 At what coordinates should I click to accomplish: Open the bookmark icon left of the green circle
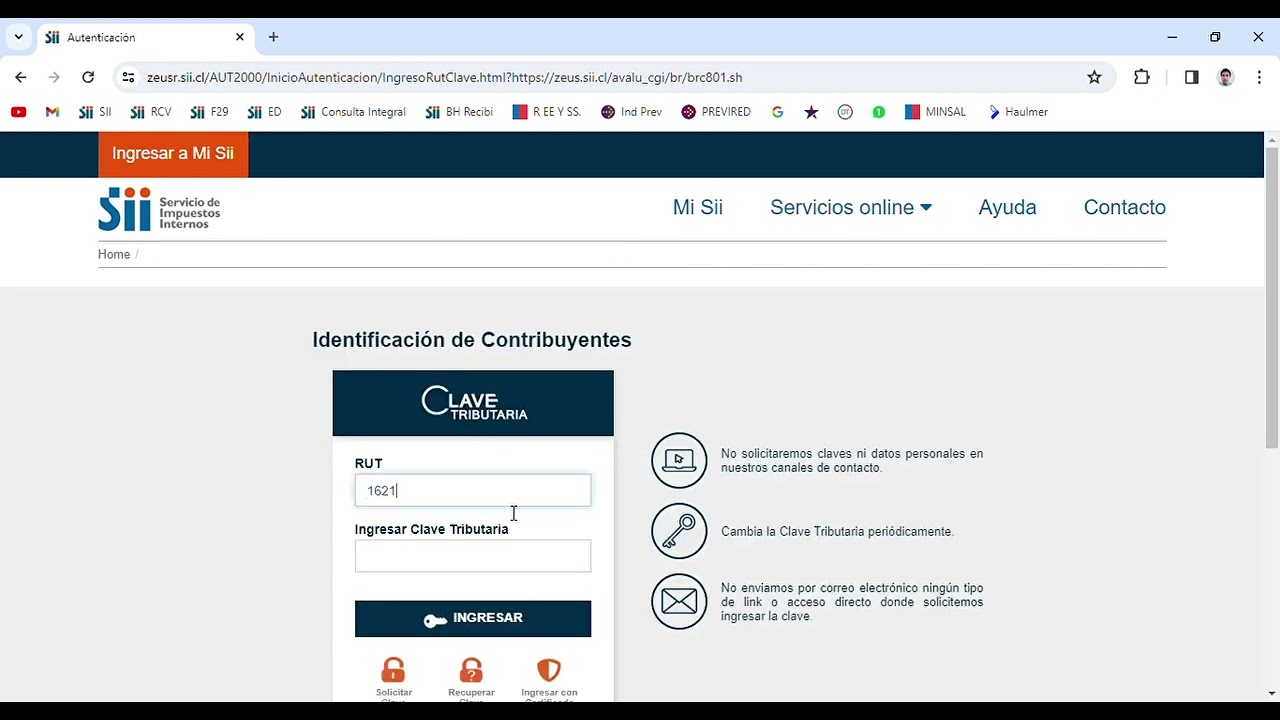point(845,112)
